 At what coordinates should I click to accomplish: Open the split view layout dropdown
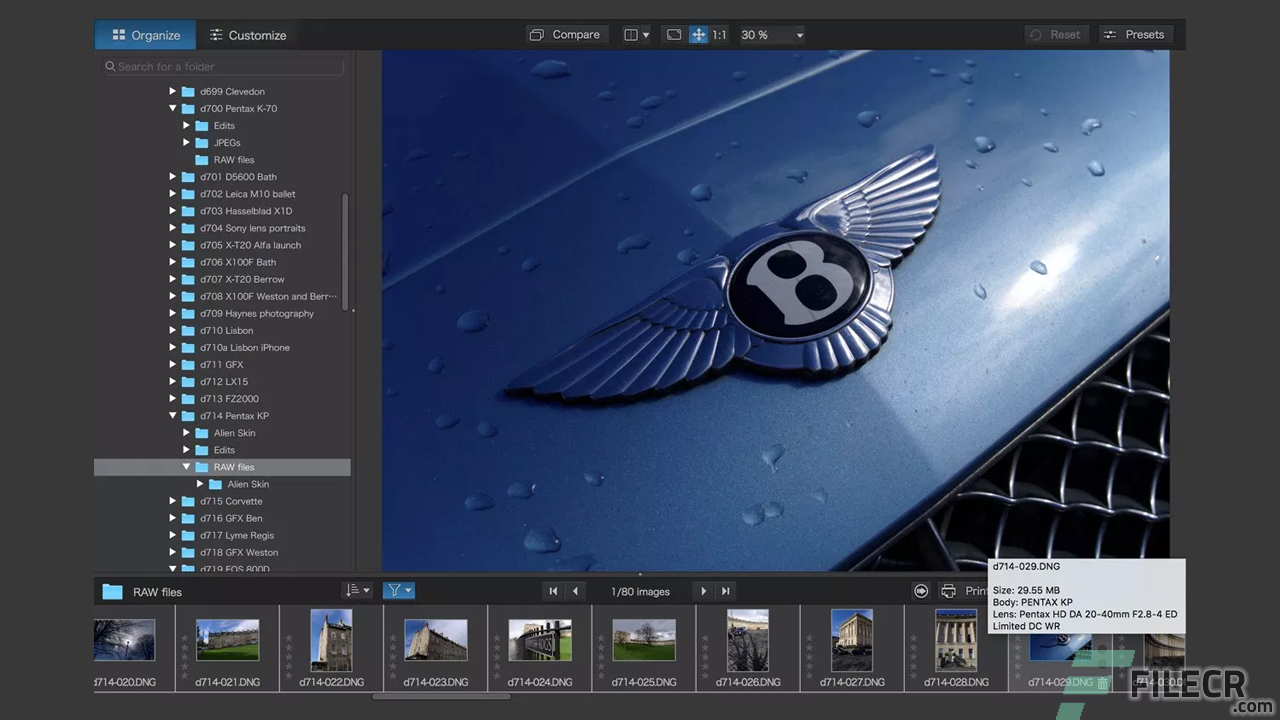[636, 35]
